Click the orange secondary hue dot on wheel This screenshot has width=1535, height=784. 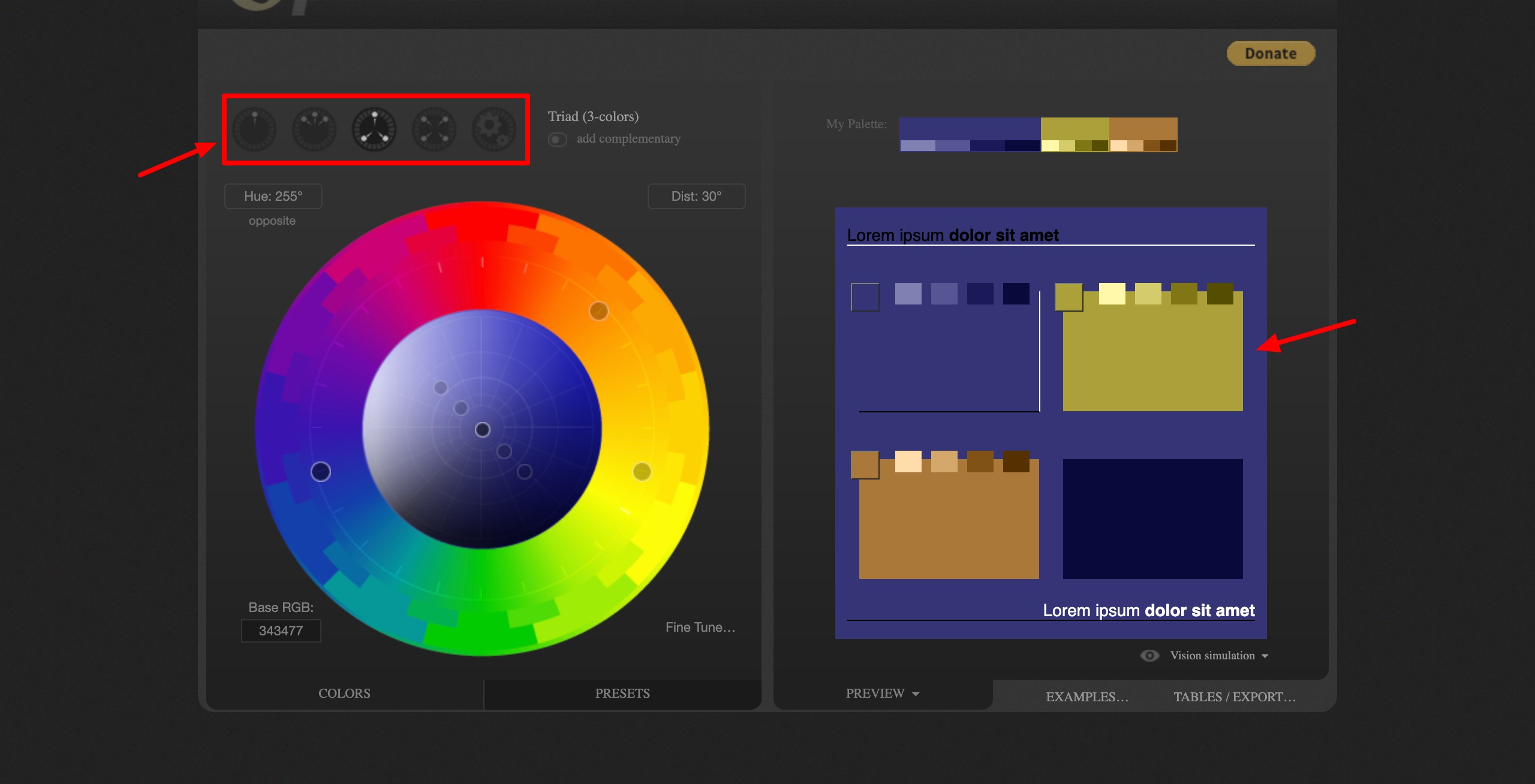click(598, 311)
